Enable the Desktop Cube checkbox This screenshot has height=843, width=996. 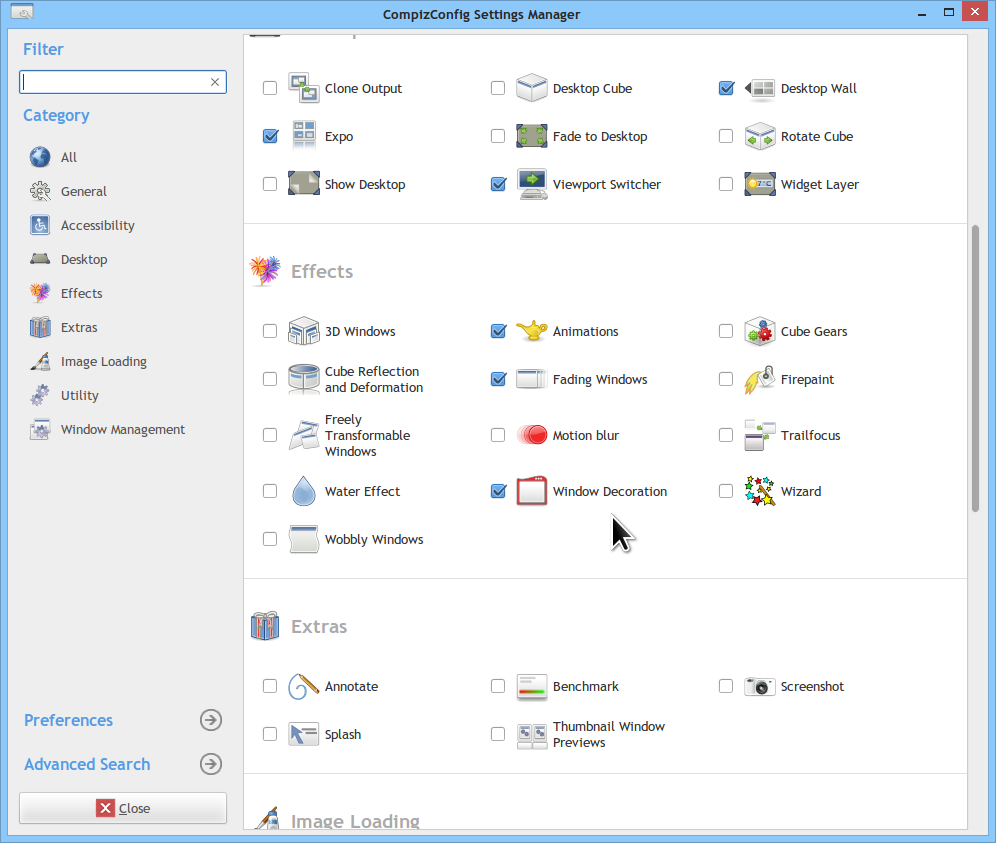(498, 88)
